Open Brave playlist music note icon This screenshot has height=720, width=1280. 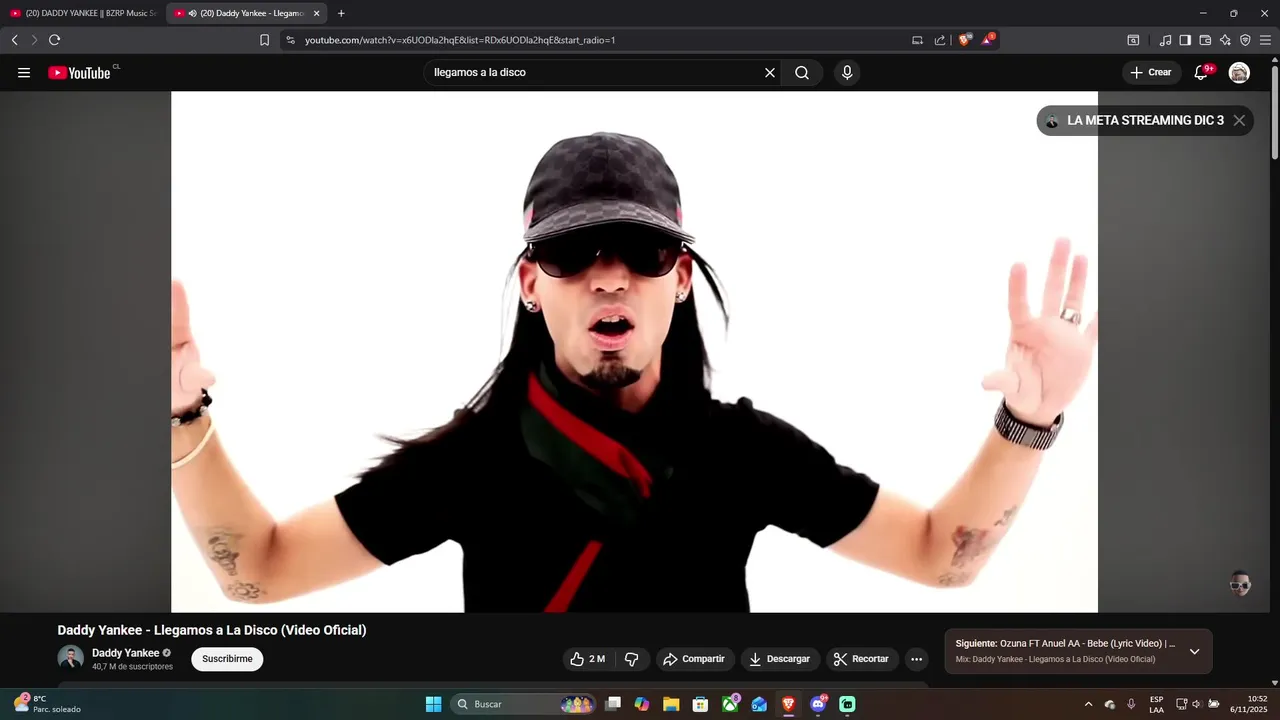1165,40
